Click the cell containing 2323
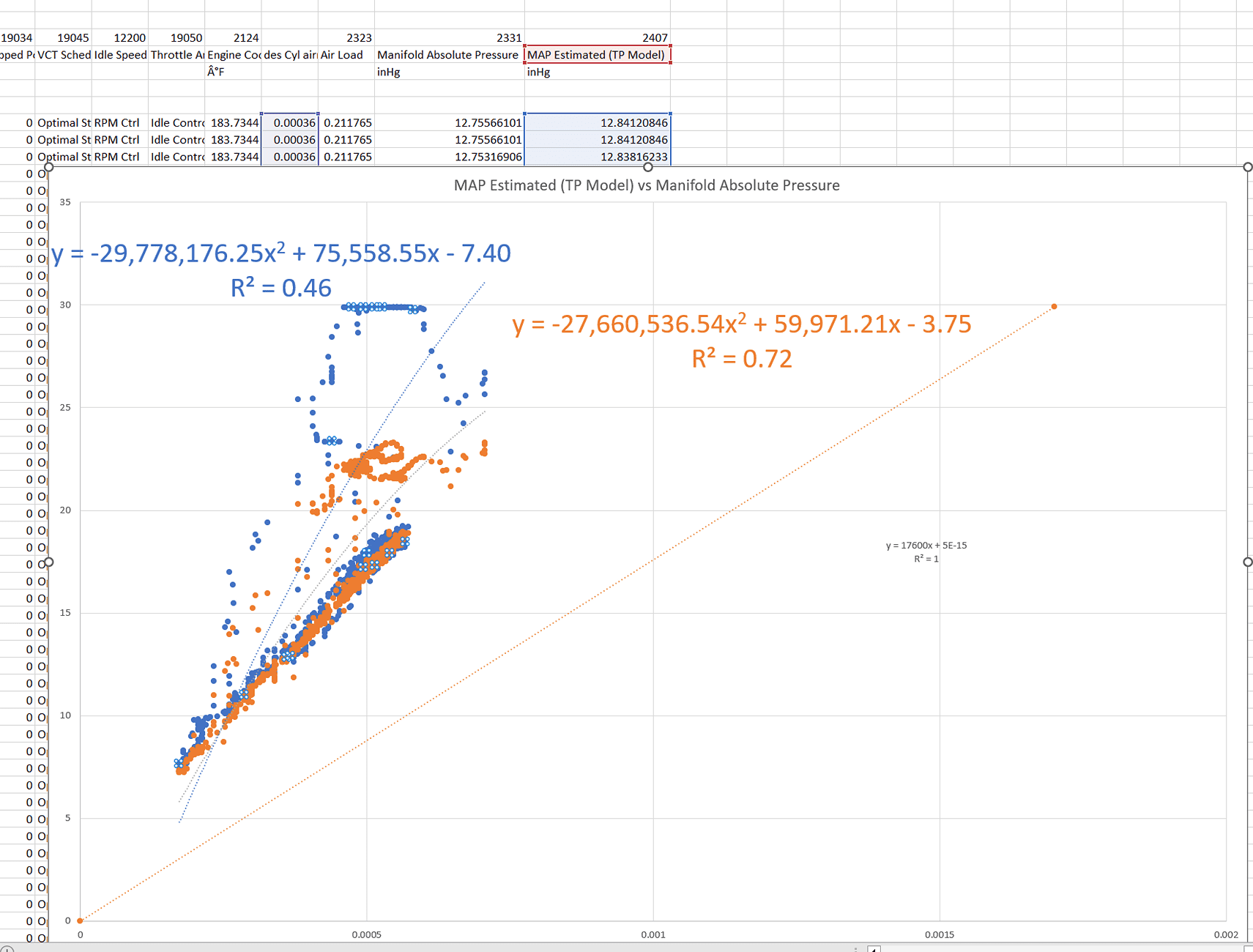 (x=346, y=37)
